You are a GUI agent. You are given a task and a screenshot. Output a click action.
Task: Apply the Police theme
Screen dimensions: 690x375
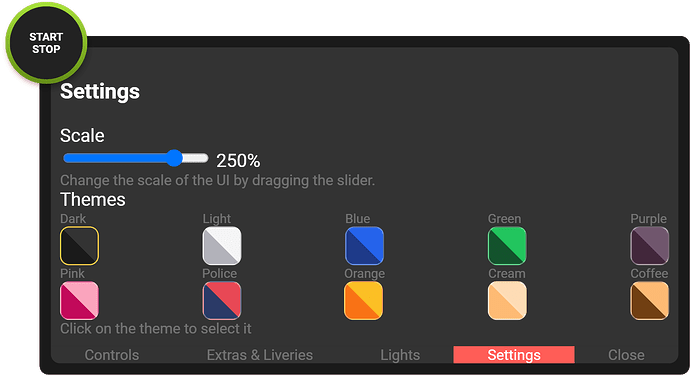tap(222, 301)
